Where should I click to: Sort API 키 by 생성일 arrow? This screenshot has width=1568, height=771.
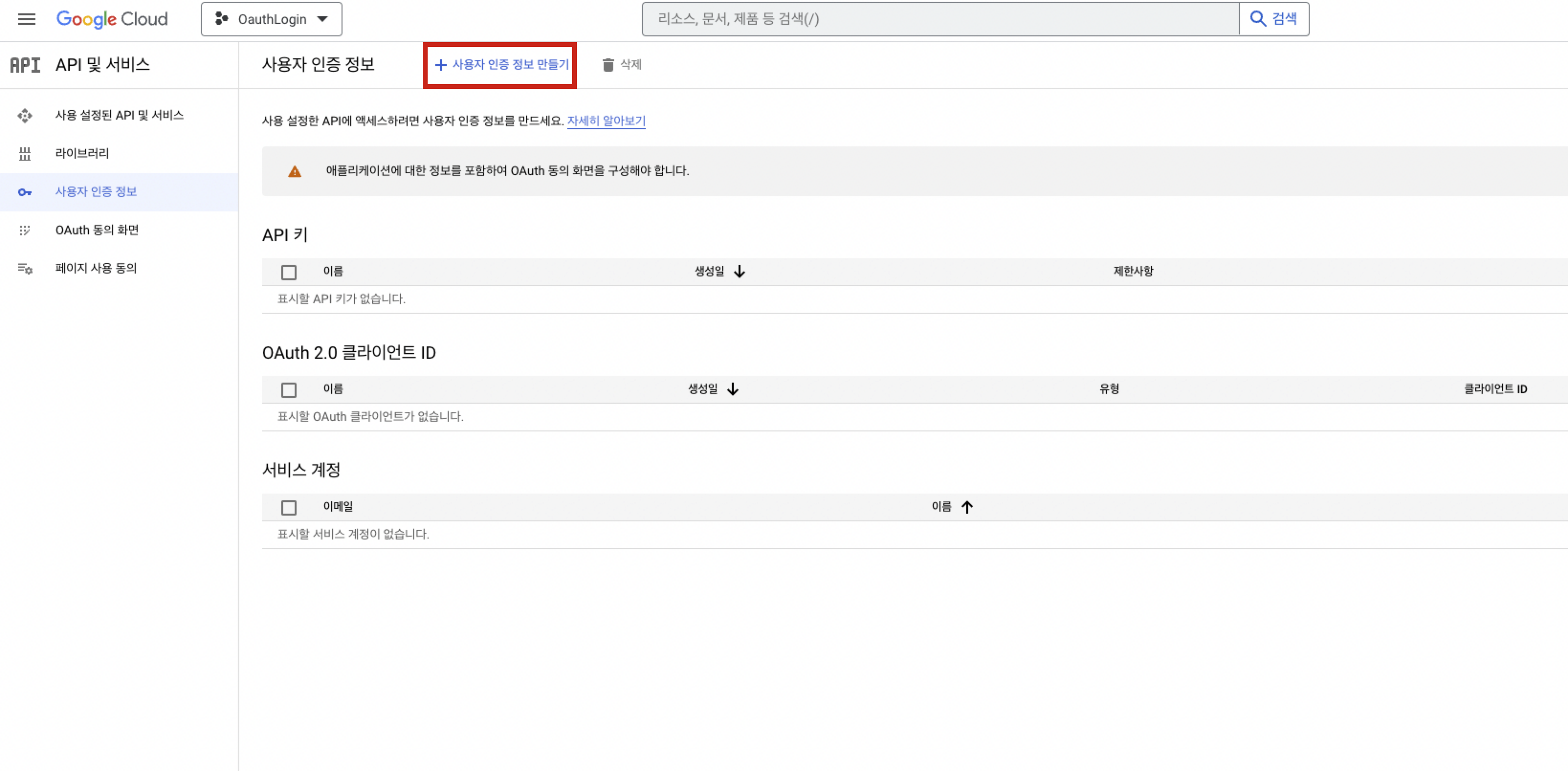pyautogui.click(x=739, y=271)
